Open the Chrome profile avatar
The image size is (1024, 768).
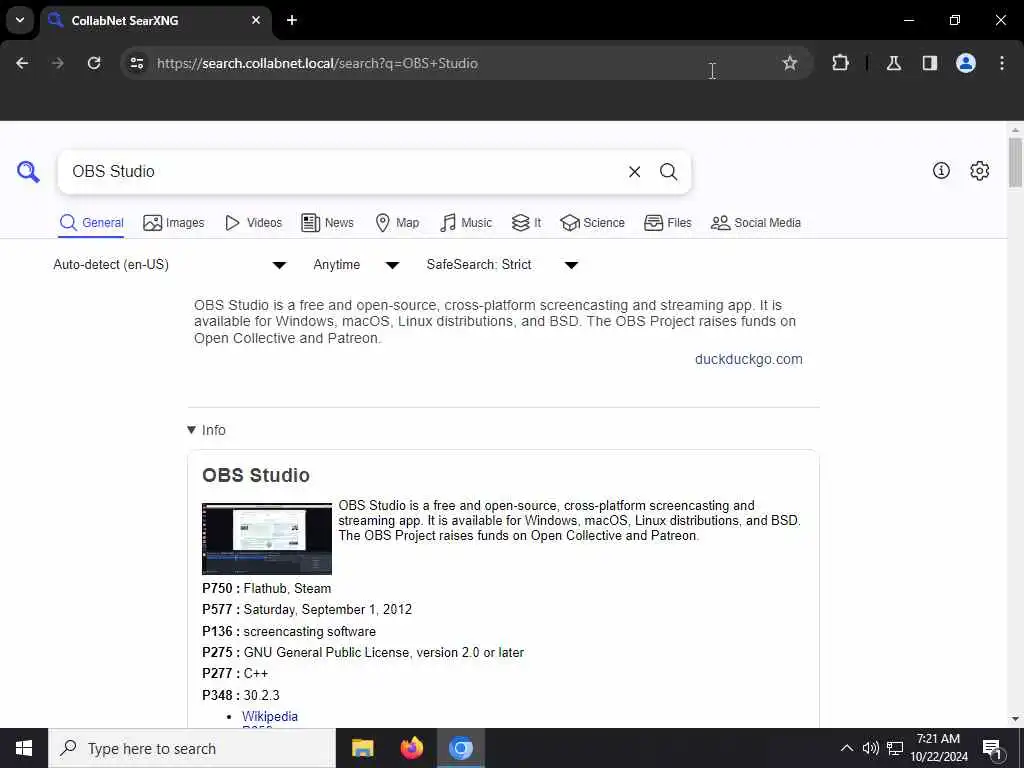tap(965, 63)
